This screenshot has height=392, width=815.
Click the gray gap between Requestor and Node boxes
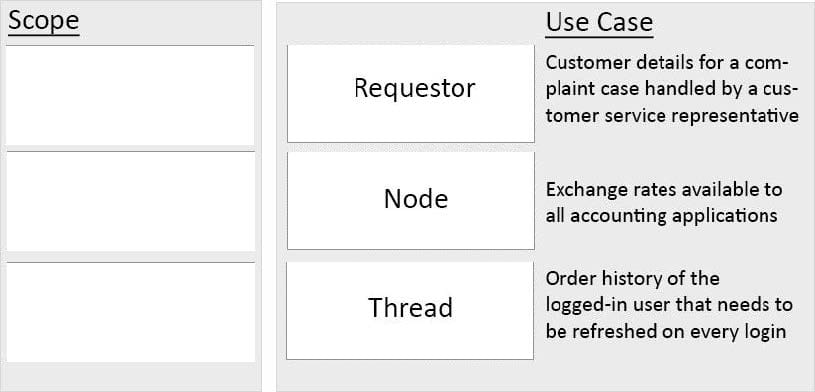click(x=411, y=147)
